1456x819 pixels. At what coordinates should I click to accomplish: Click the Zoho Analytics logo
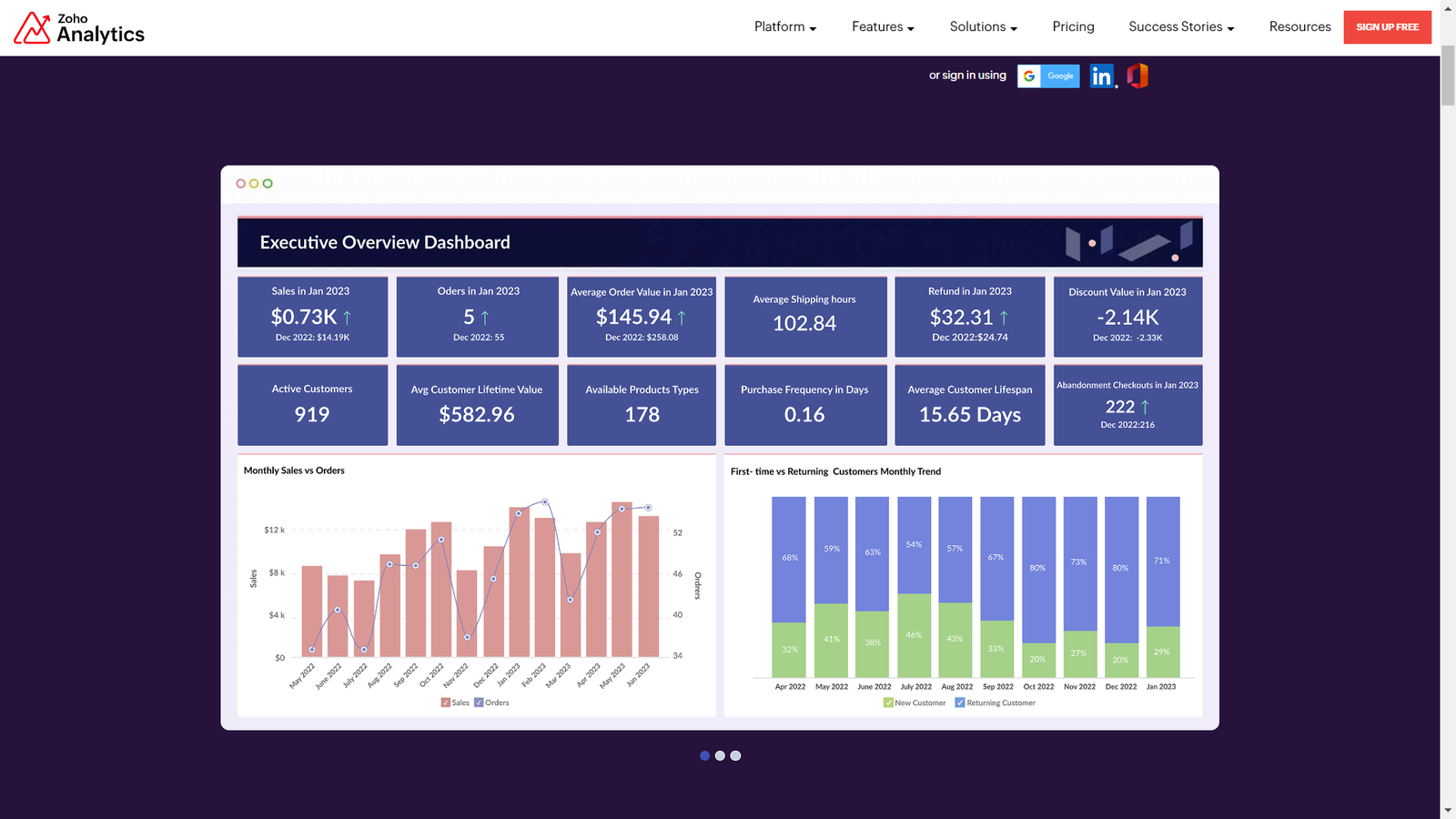[x=79, y=28]
